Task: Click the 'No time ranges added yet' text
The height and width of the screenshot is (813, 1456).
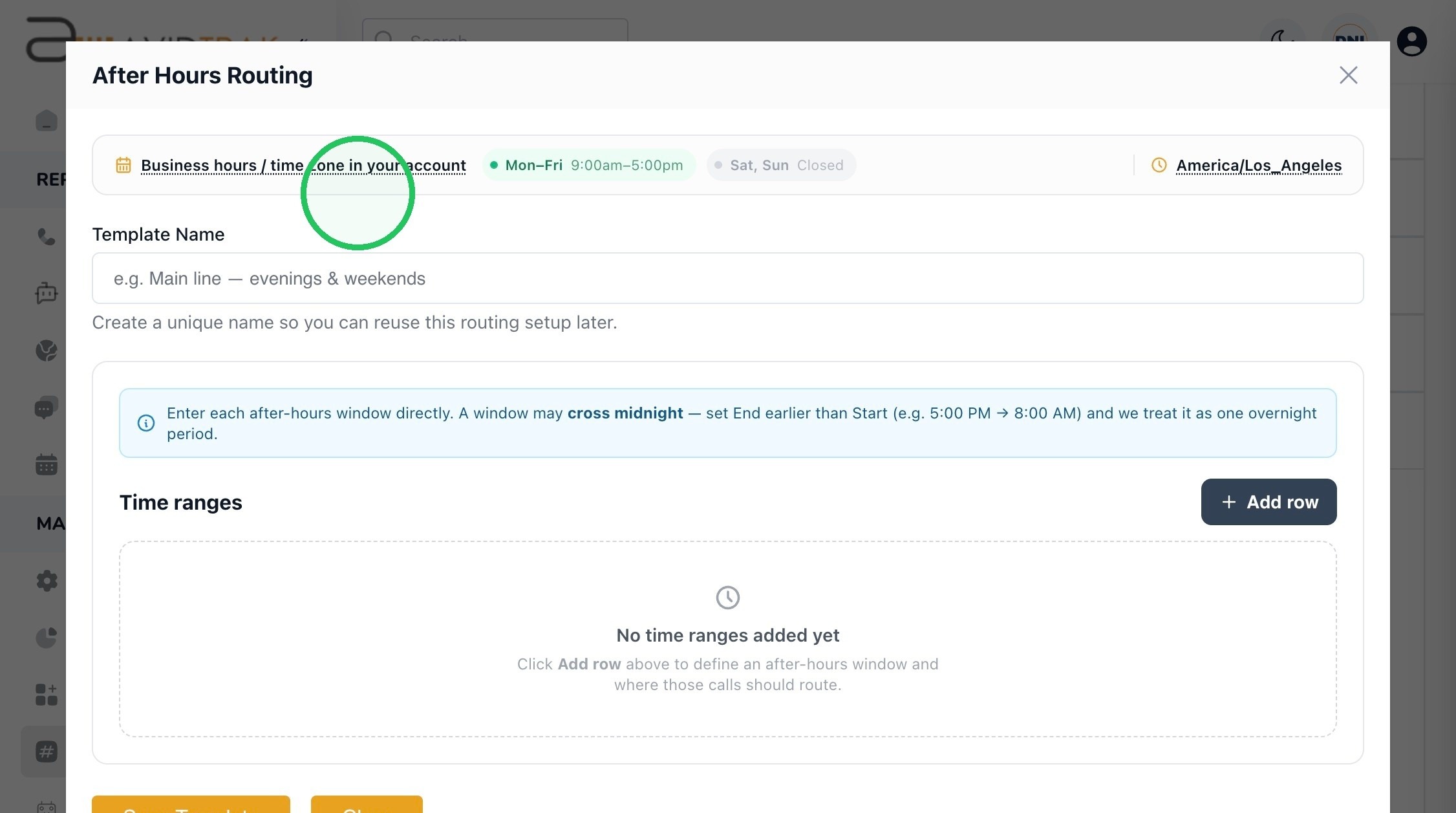Action: (x=727, y=636)
